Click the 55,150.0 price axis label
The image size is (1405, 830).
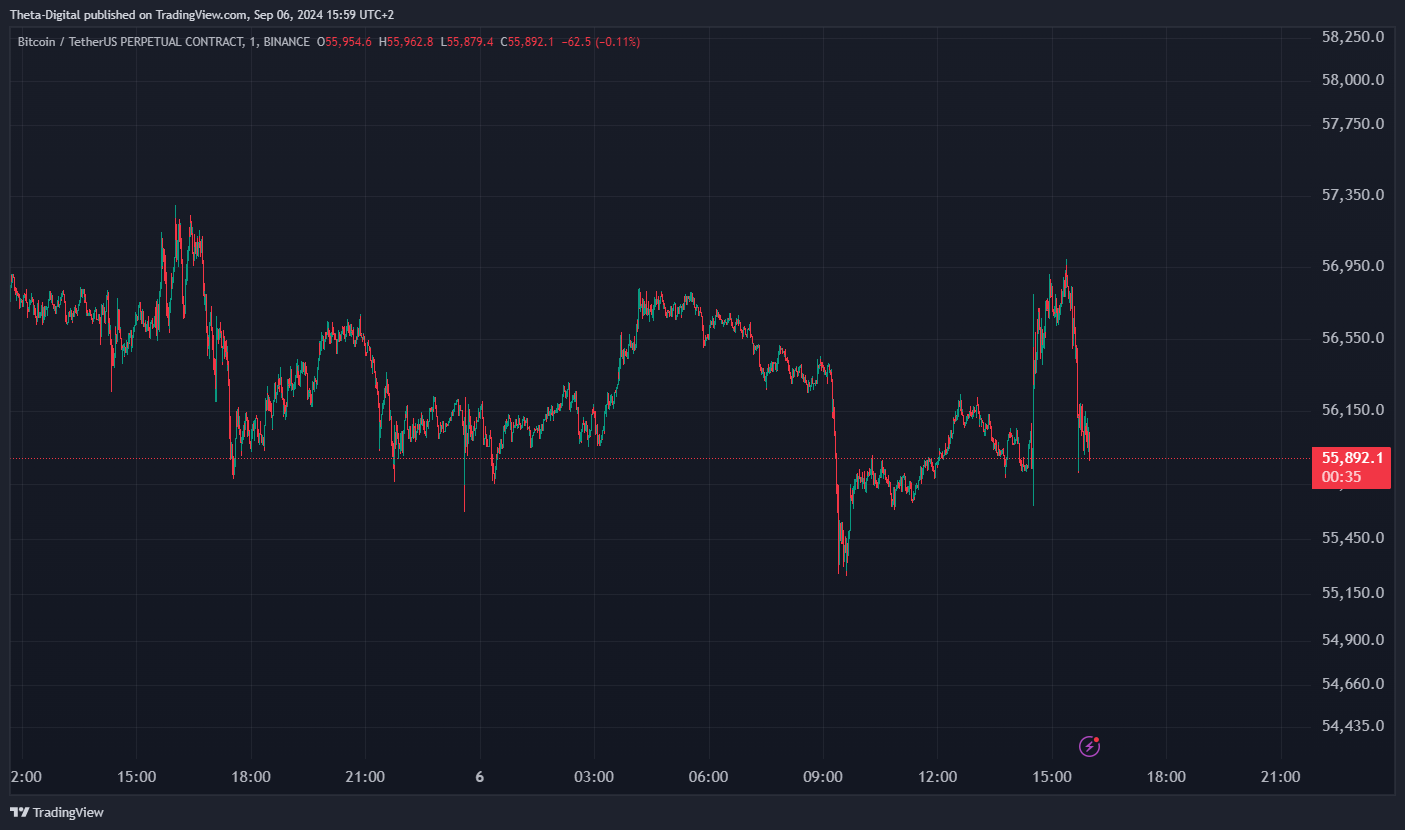pyautogui.click(x=1352, y=593)
